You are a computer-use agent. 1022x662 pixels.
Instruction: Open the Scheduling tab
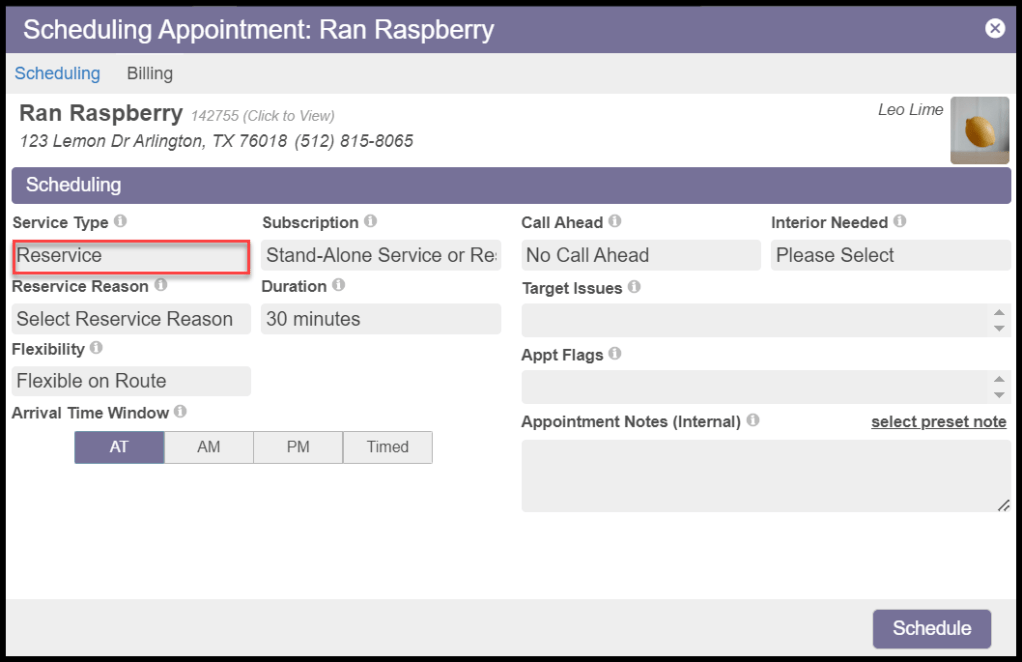coord(57,73)
